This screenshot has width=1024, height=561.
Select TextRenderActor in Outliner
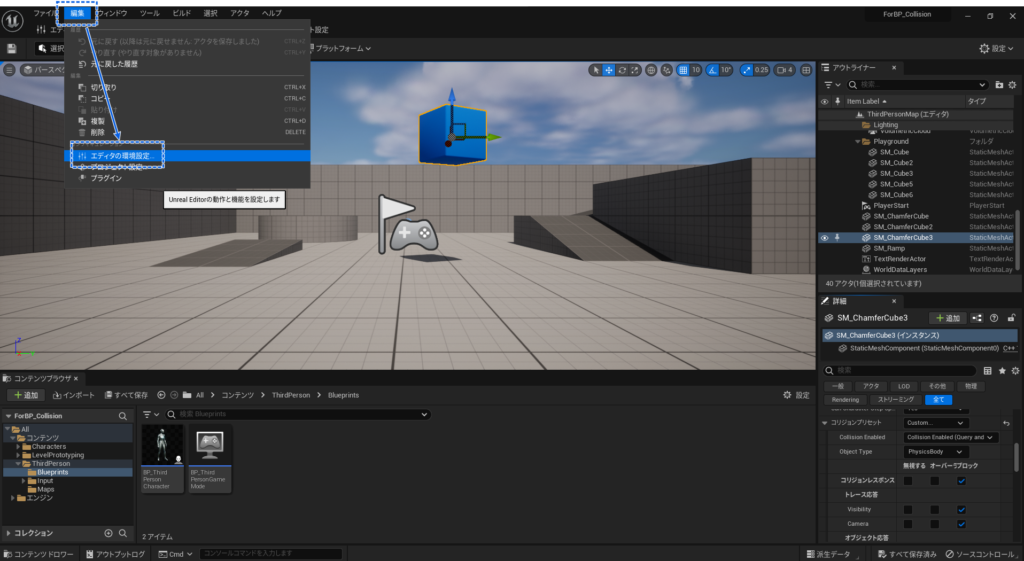coord(899,259)
